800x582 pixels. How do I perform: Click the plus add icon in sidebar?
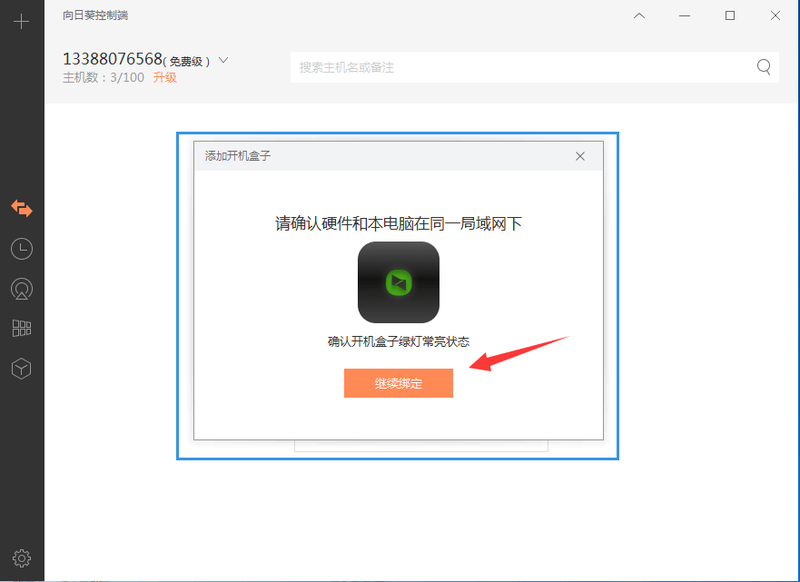pyautogui.click(x=21, y=21)
